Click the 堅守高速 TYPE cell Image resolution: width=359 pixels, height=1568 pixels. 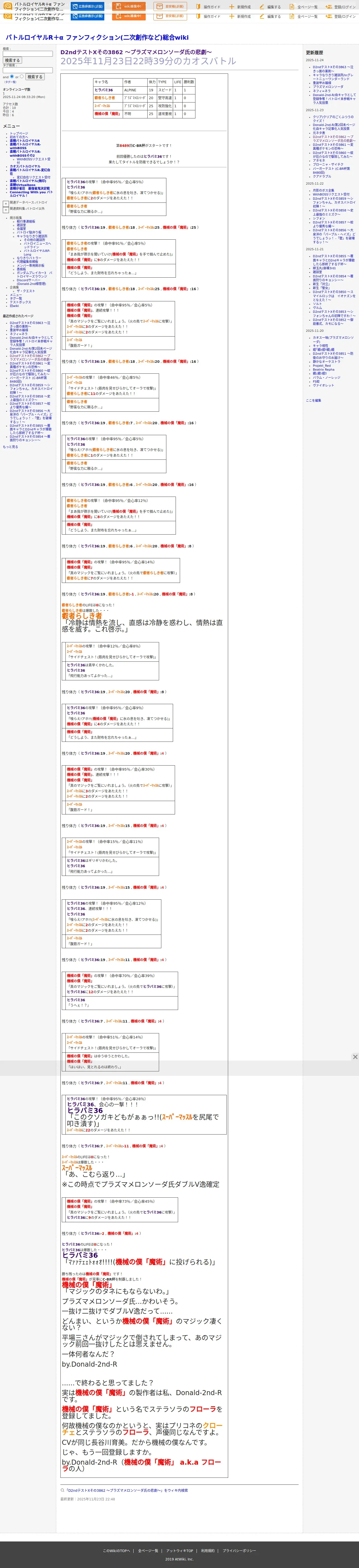(165, 97)
